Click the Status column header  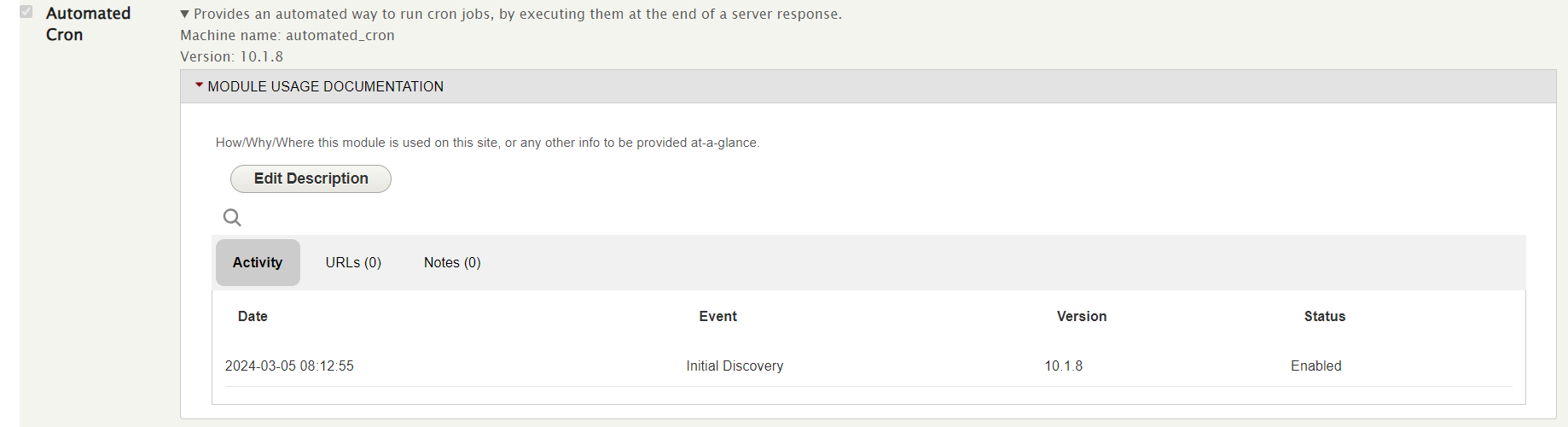[x=1324, y=317]
